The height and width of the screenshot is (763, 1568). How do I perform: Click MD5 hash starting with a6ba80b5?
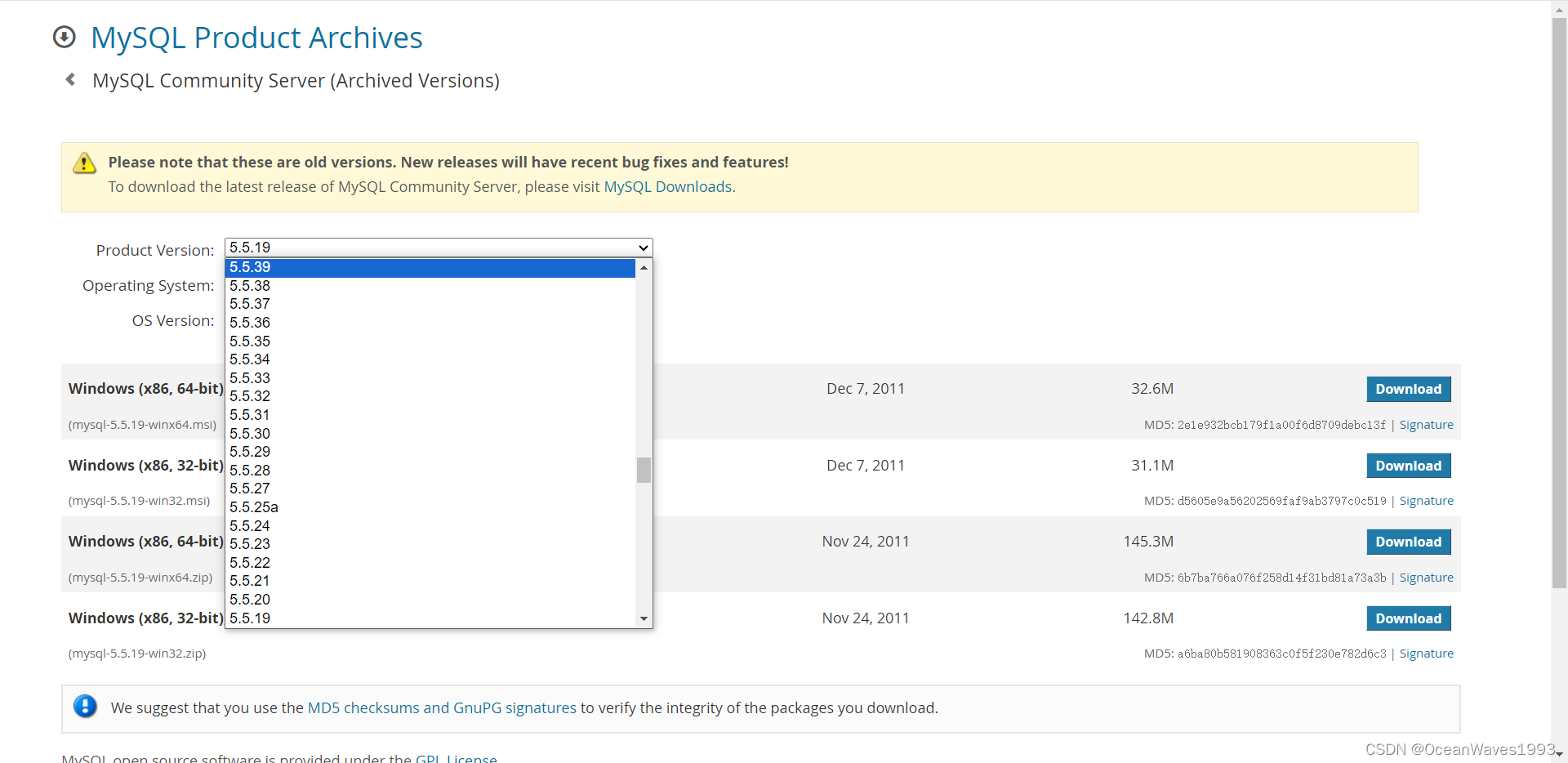click(1281, 654)
